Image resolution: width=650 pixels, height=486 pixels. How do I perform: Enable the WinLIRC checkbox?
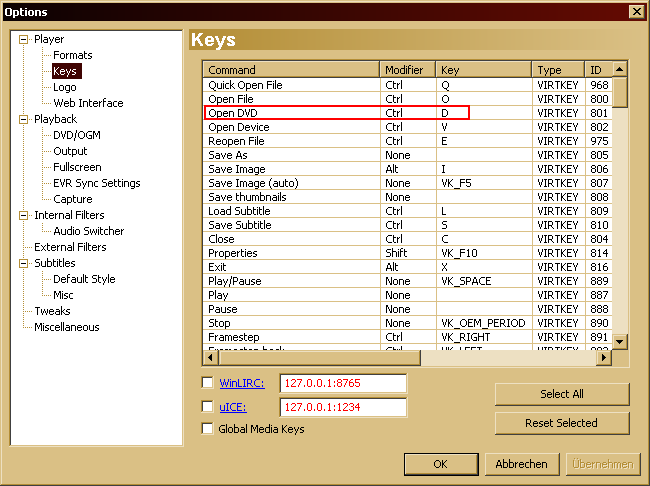(208, 383)
